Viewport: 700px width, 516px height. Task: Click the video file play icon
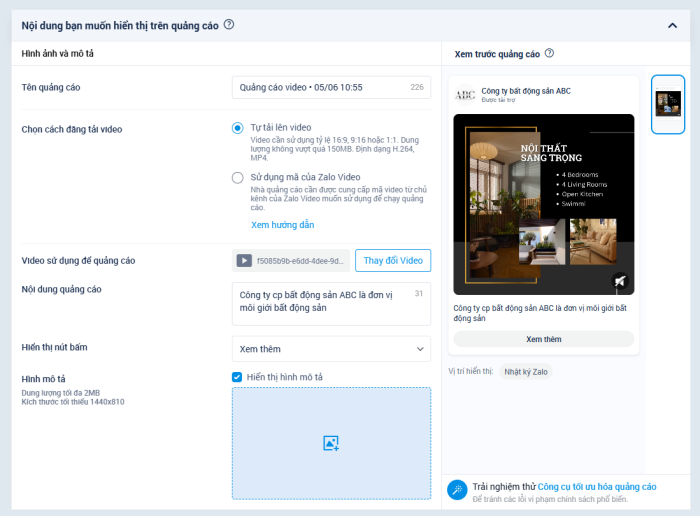[x=244, y=261]
